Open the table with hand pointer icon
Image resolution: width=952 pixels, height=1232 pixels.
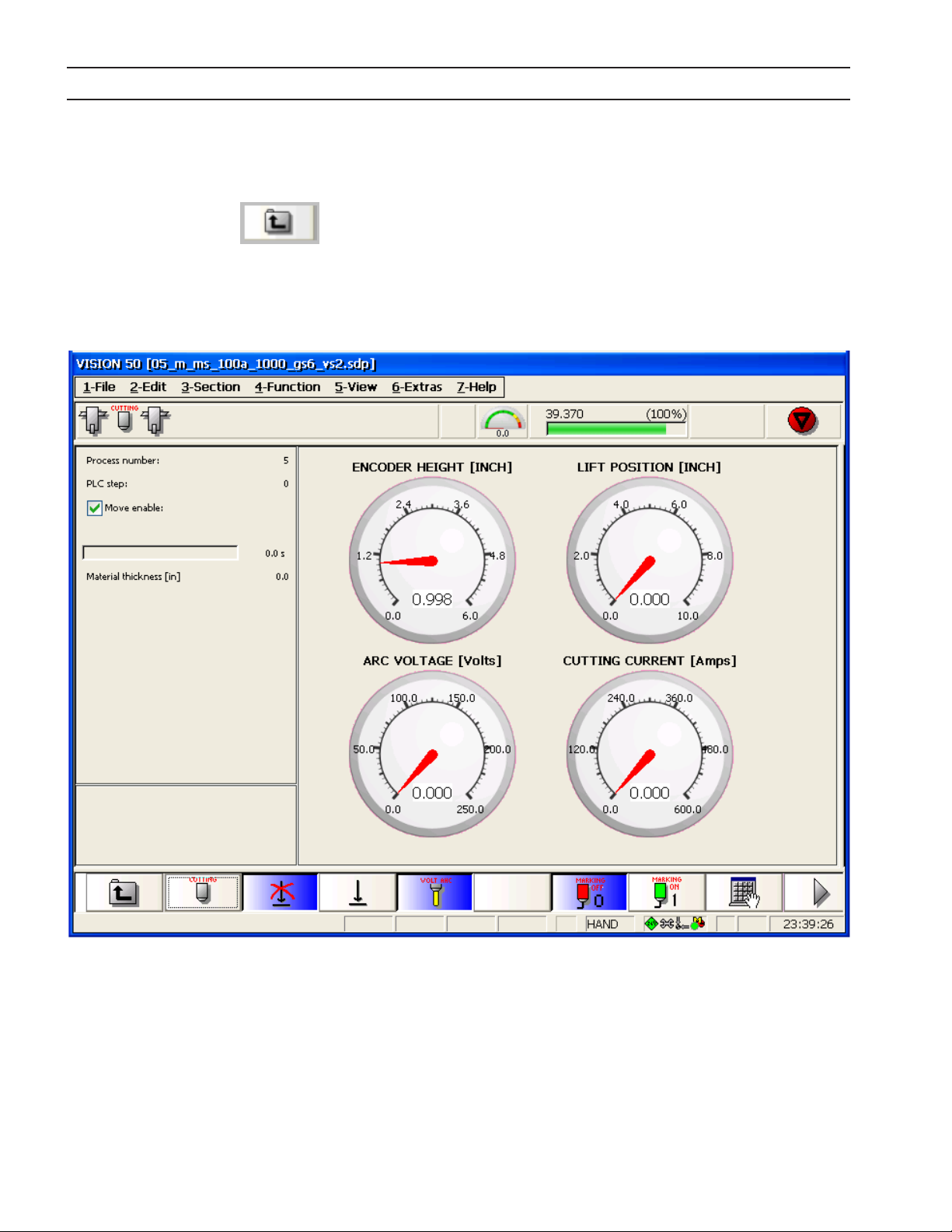click(744, 892)
